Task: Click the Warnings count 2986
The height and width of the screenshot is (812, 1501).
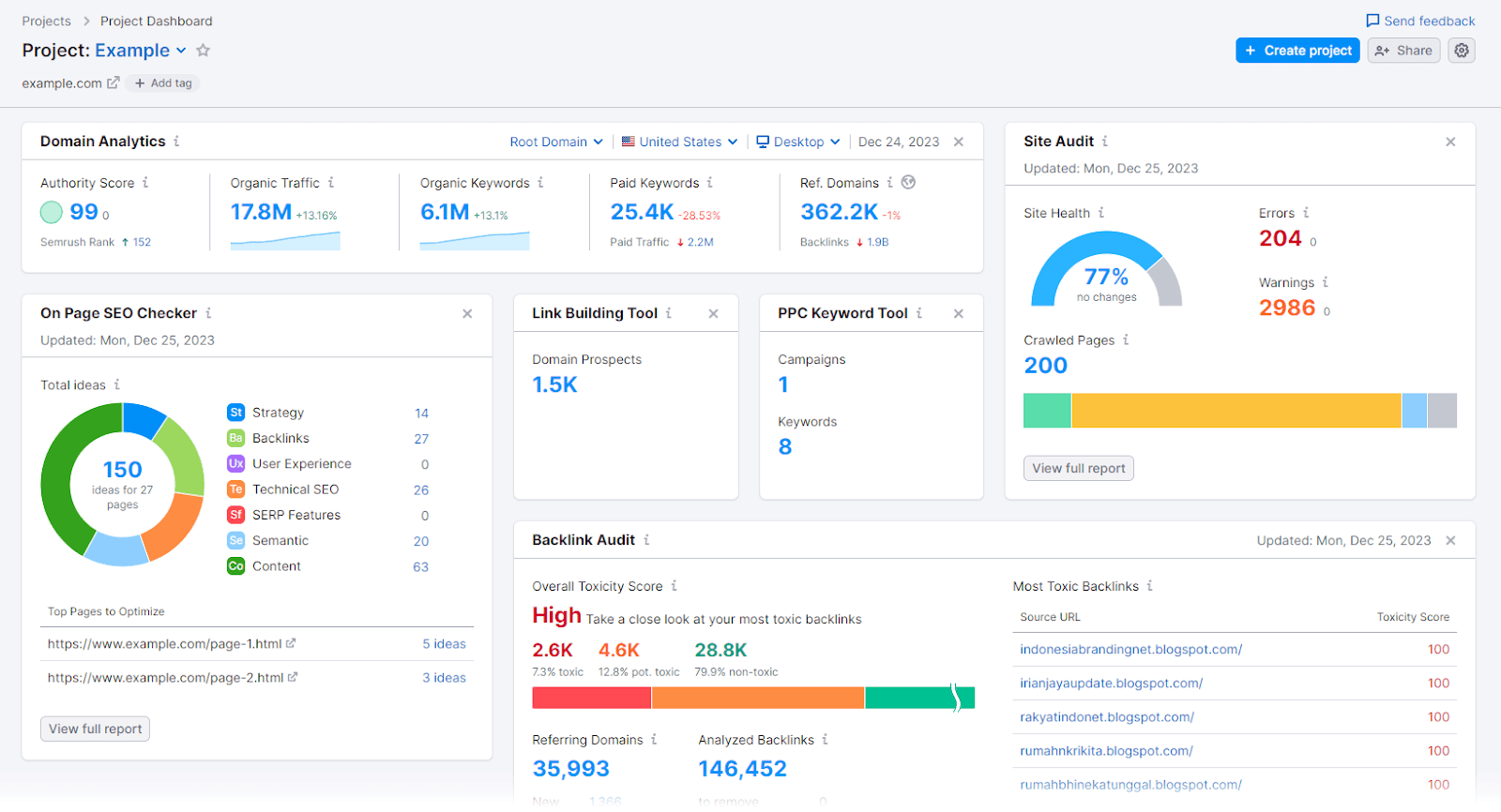Action: click(1287, 308)
